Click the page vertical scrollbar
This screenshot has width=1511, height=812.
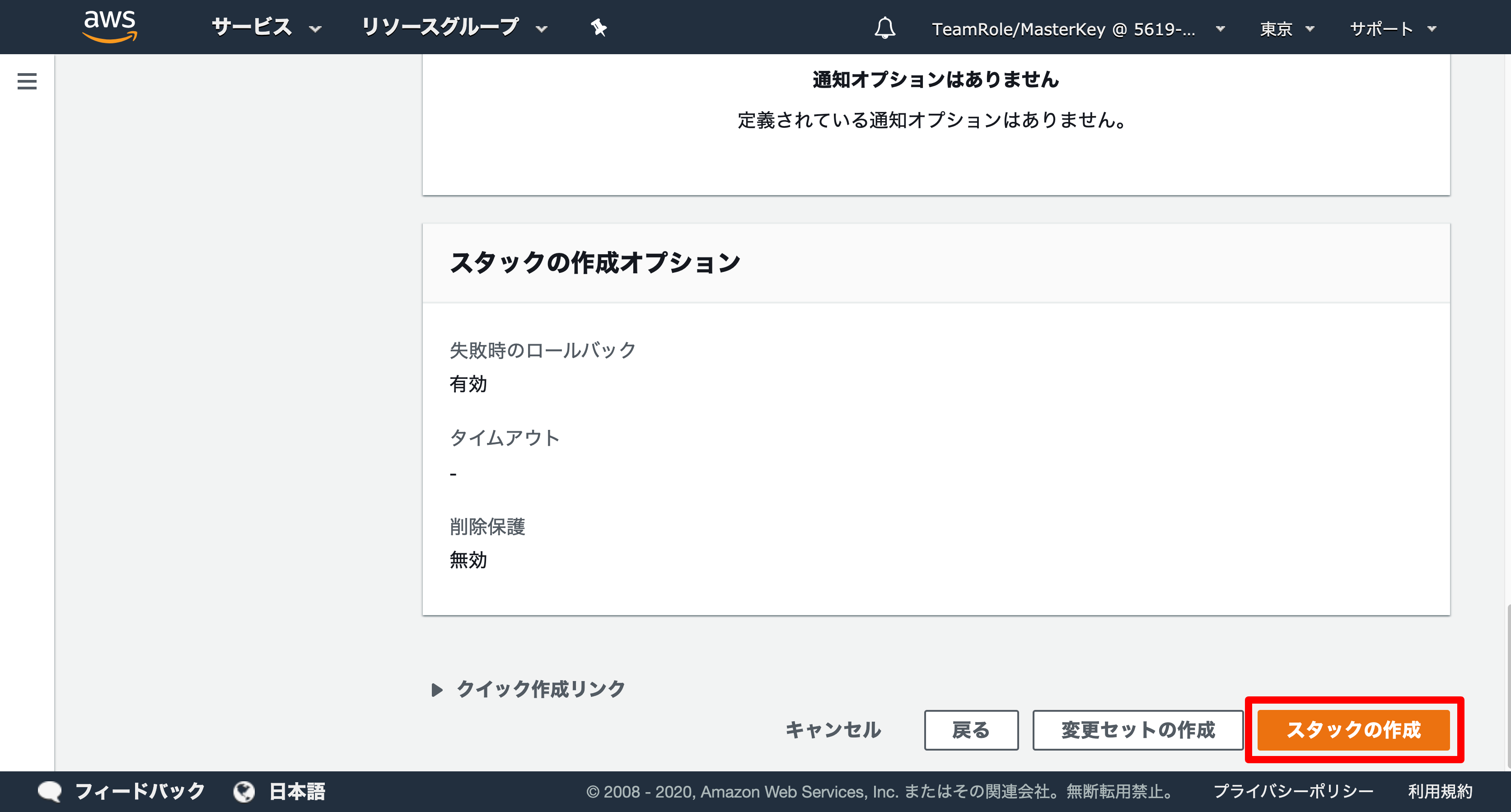point(1508,686)
